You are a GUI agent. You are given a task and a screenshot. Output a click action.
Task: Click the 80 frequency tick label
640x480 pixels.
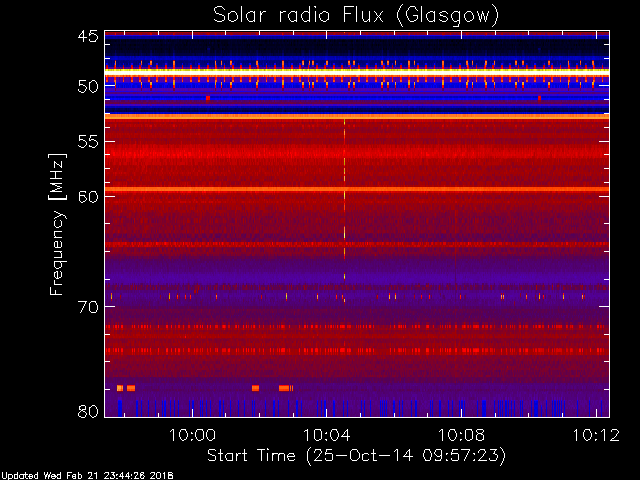[x=88, y=411]
